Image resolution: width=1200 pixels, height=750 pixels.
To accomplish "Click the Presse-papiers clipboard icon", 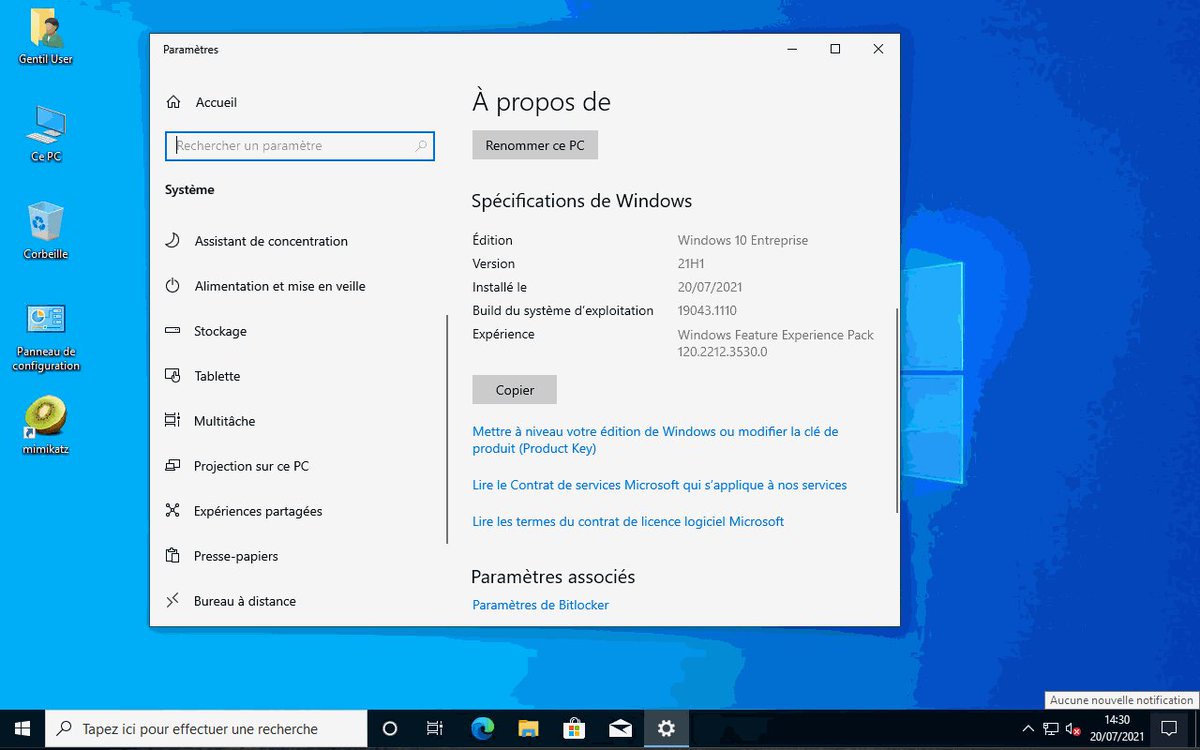I will [x=173, y=556].
